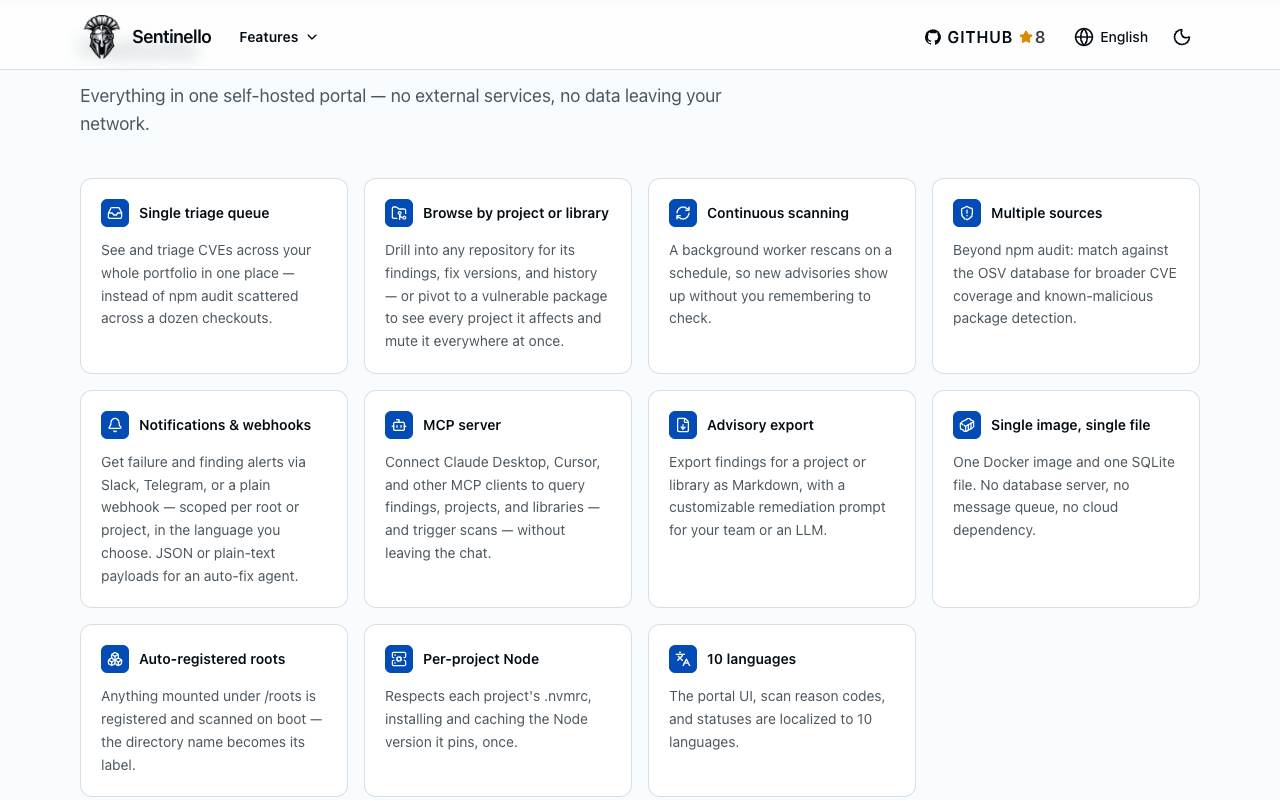The width and height of the screenshot is (1280, 800).
Task: Open the GITHUB repository link
Action: pos(984,37)
